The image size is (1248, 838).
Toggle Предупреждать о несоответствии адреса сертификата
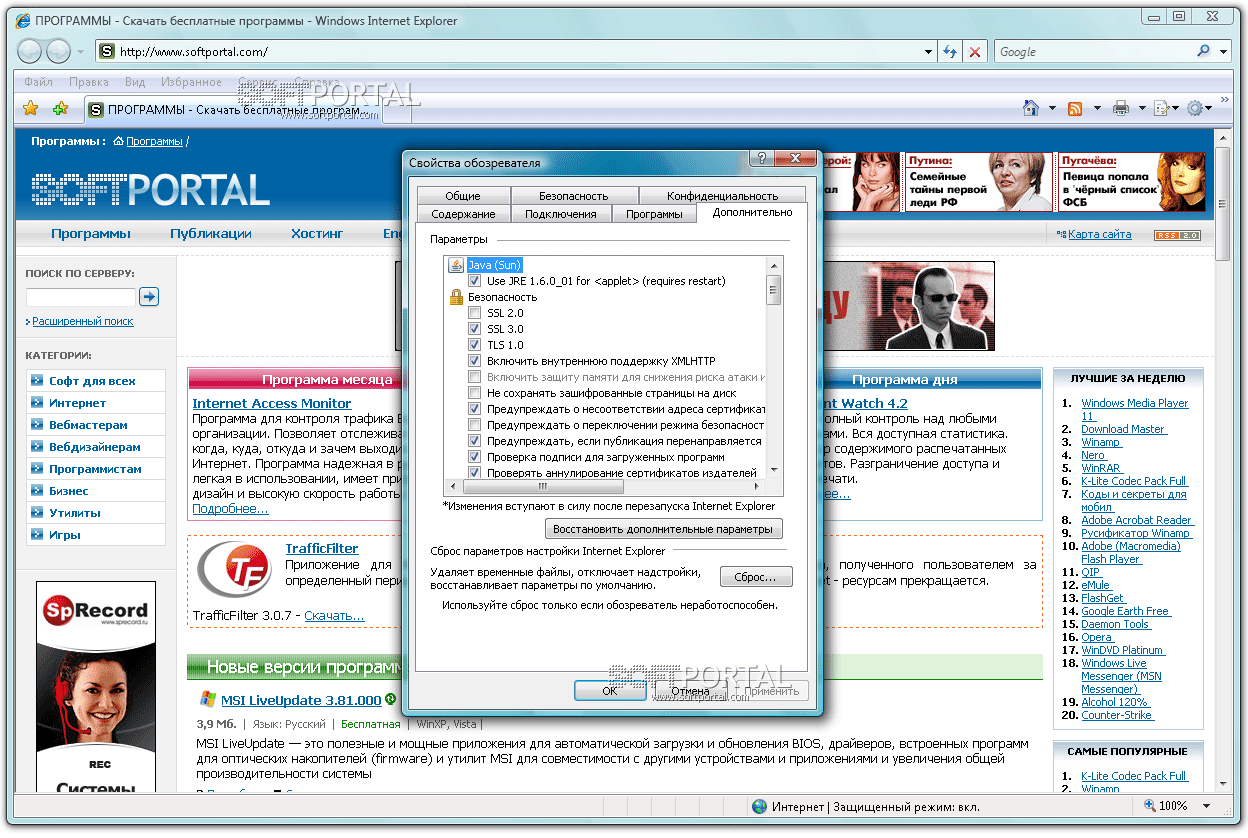tap(475, 409)
